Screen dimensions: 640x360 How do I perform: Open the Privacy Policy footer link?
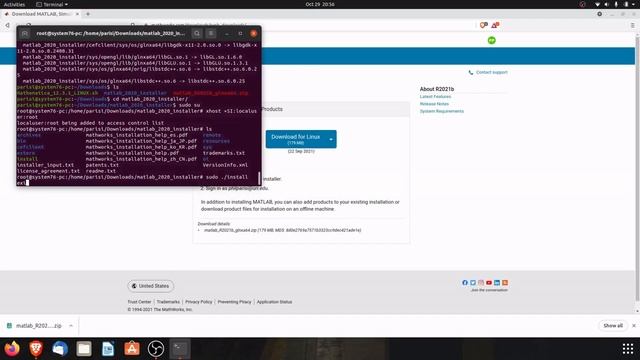tap(199, 302)
